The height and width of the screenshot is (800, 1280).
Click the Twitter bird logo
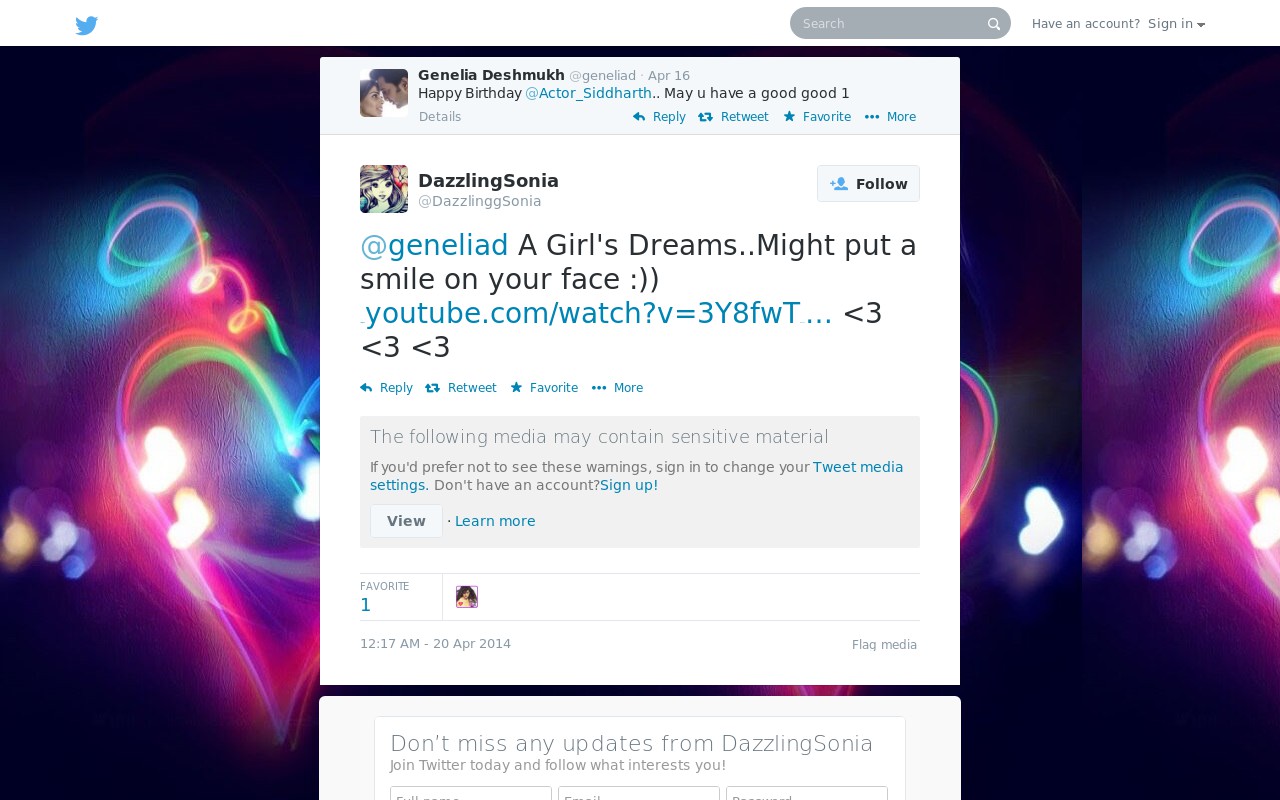pyautogui.click(x=87, y=25)
